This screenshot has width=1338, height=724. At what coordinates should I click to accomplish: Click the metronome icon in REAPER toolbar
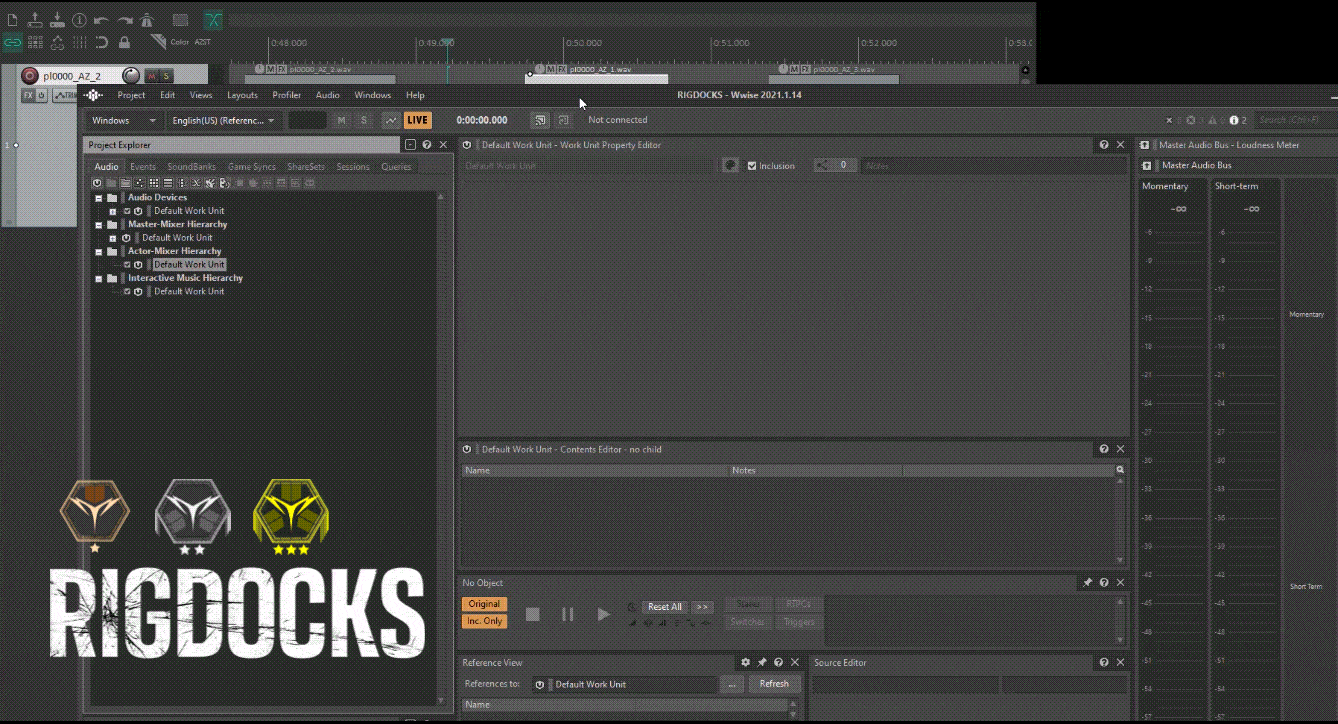tap(147, 19)
